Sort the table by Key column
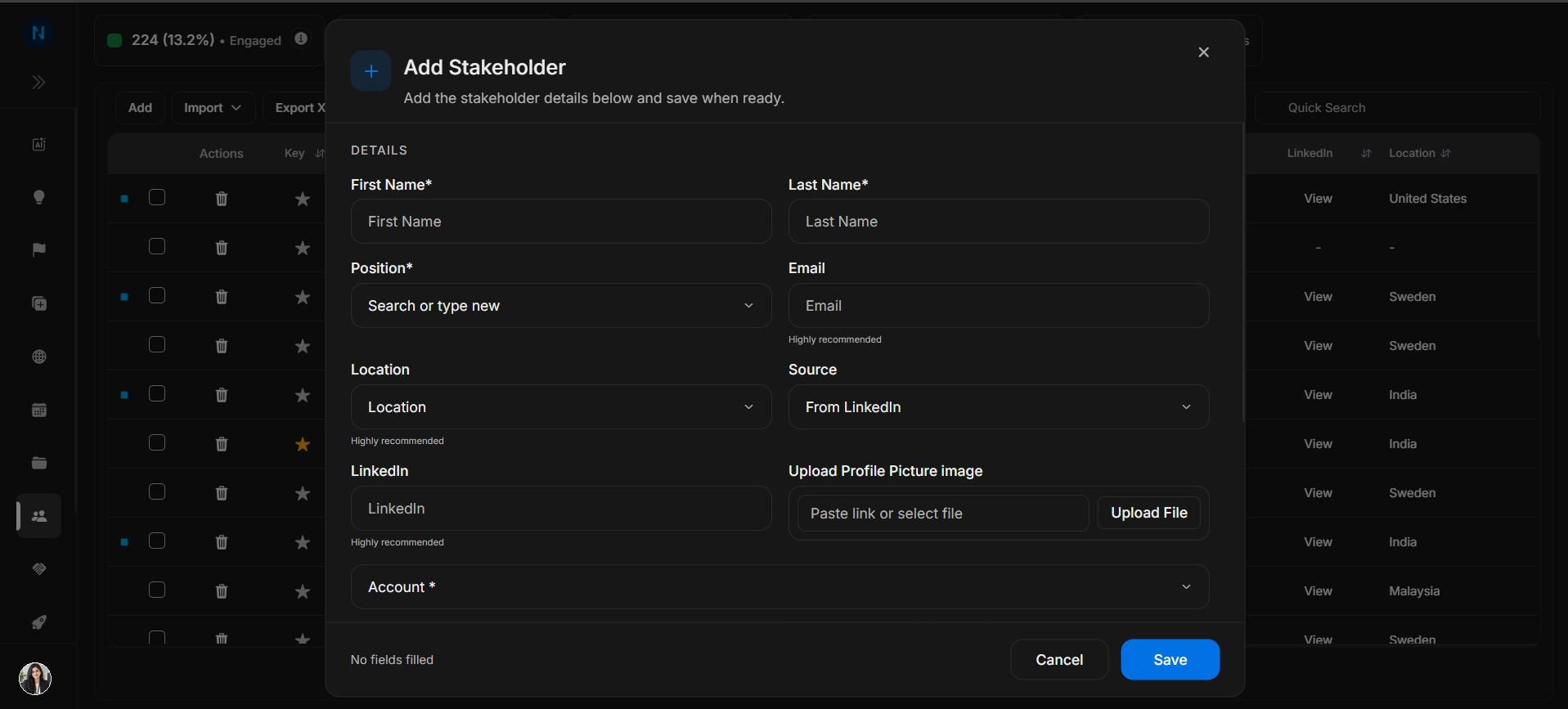Viewport: 1568px width, 709px height. (x=320, y=153)
